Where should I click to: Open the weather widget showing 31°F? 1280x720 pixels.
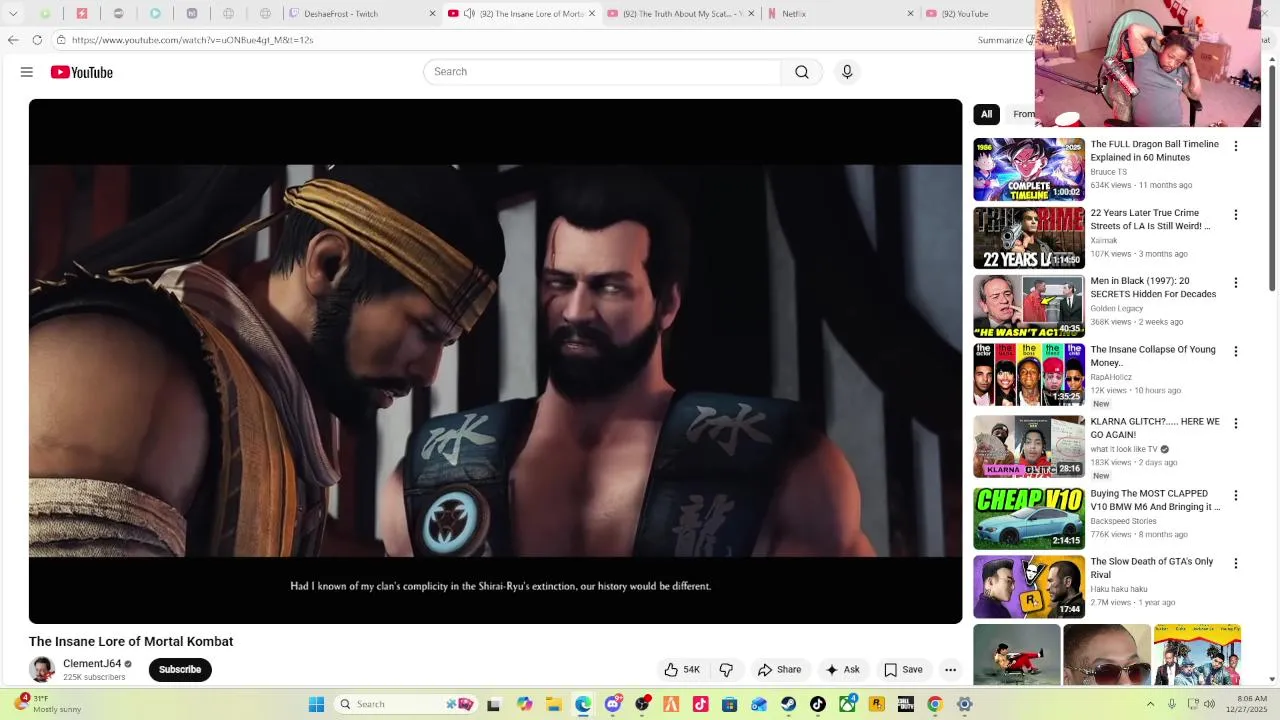(48, 704)
